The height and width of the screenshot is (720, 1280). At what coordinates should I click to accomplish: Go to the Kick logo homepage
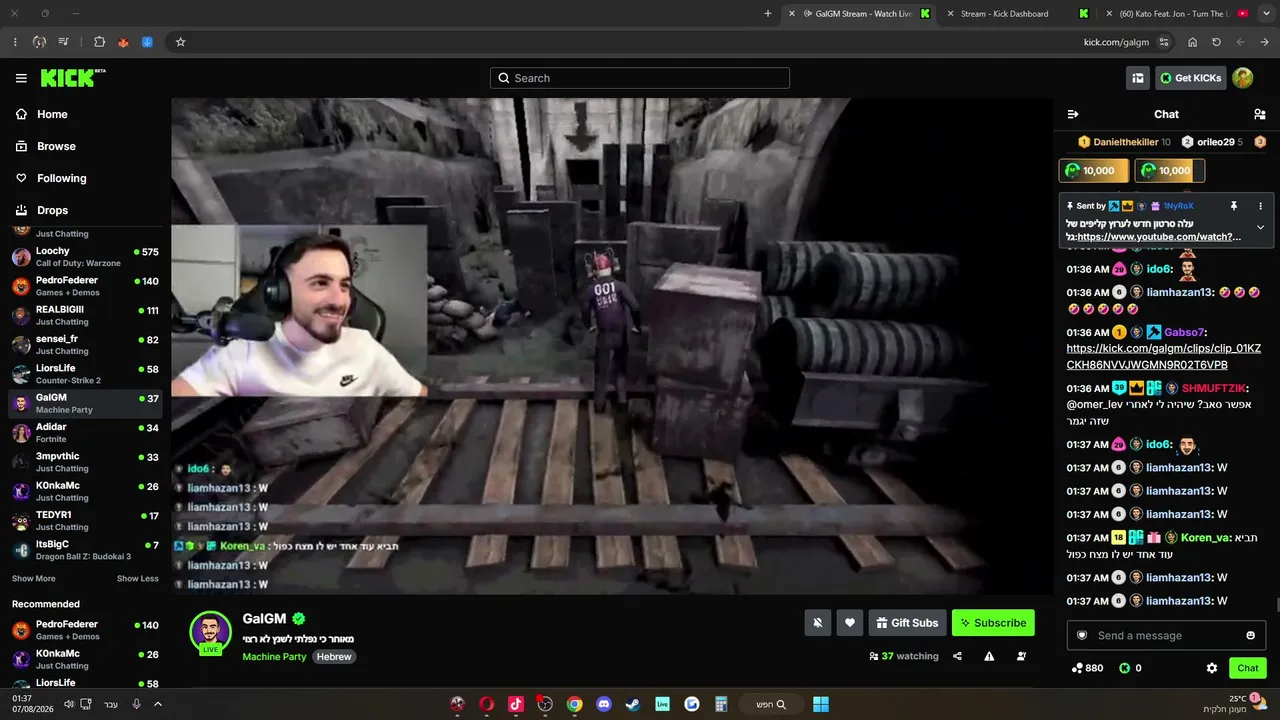click(x=73, y=78)
